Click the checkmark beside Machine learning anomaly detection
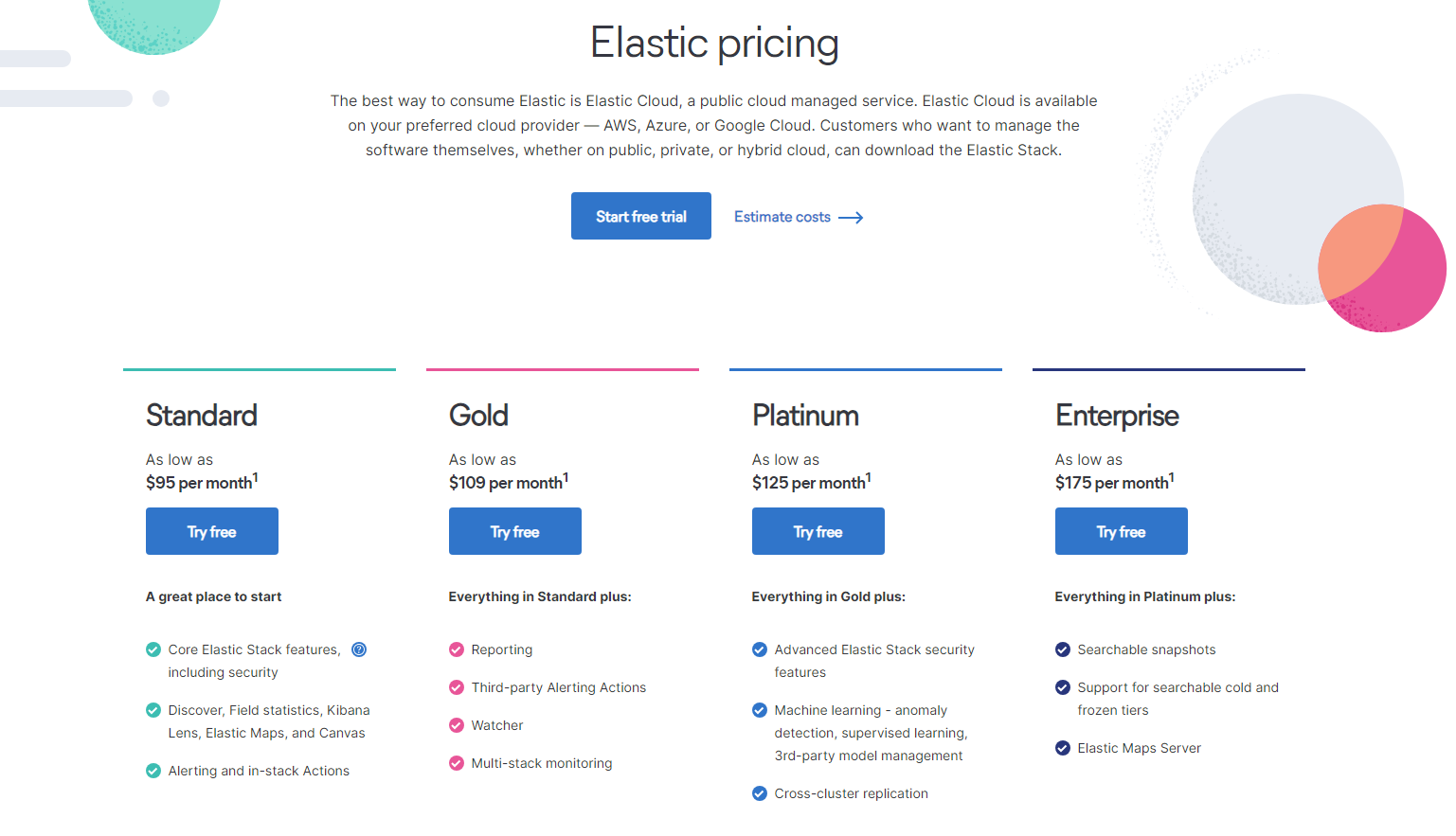 (760, 710)
